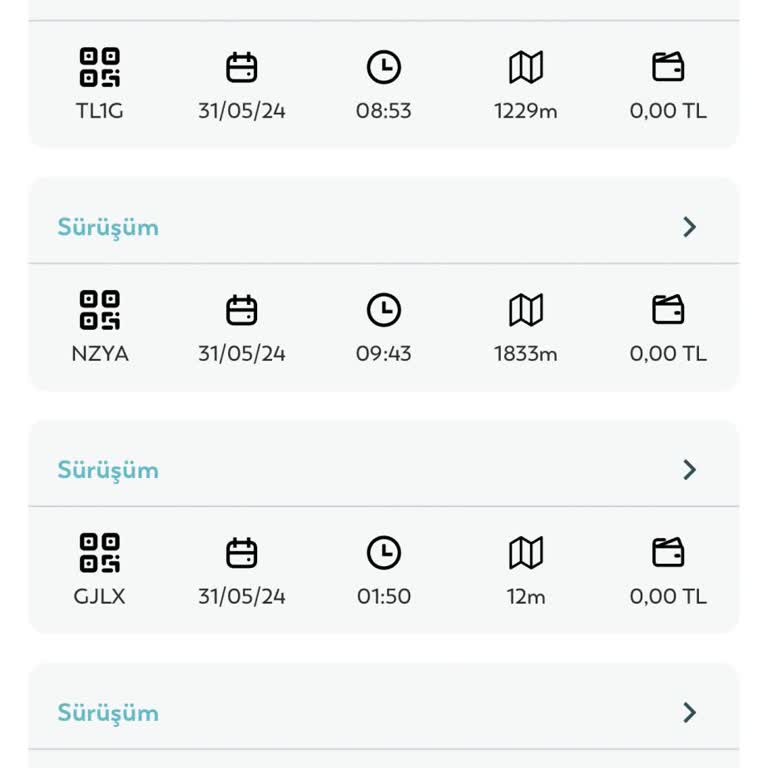The image size is (768, 768).
Task: Click the 01:50 duration text
Action: pyautogui.click(x=384, y=596)
